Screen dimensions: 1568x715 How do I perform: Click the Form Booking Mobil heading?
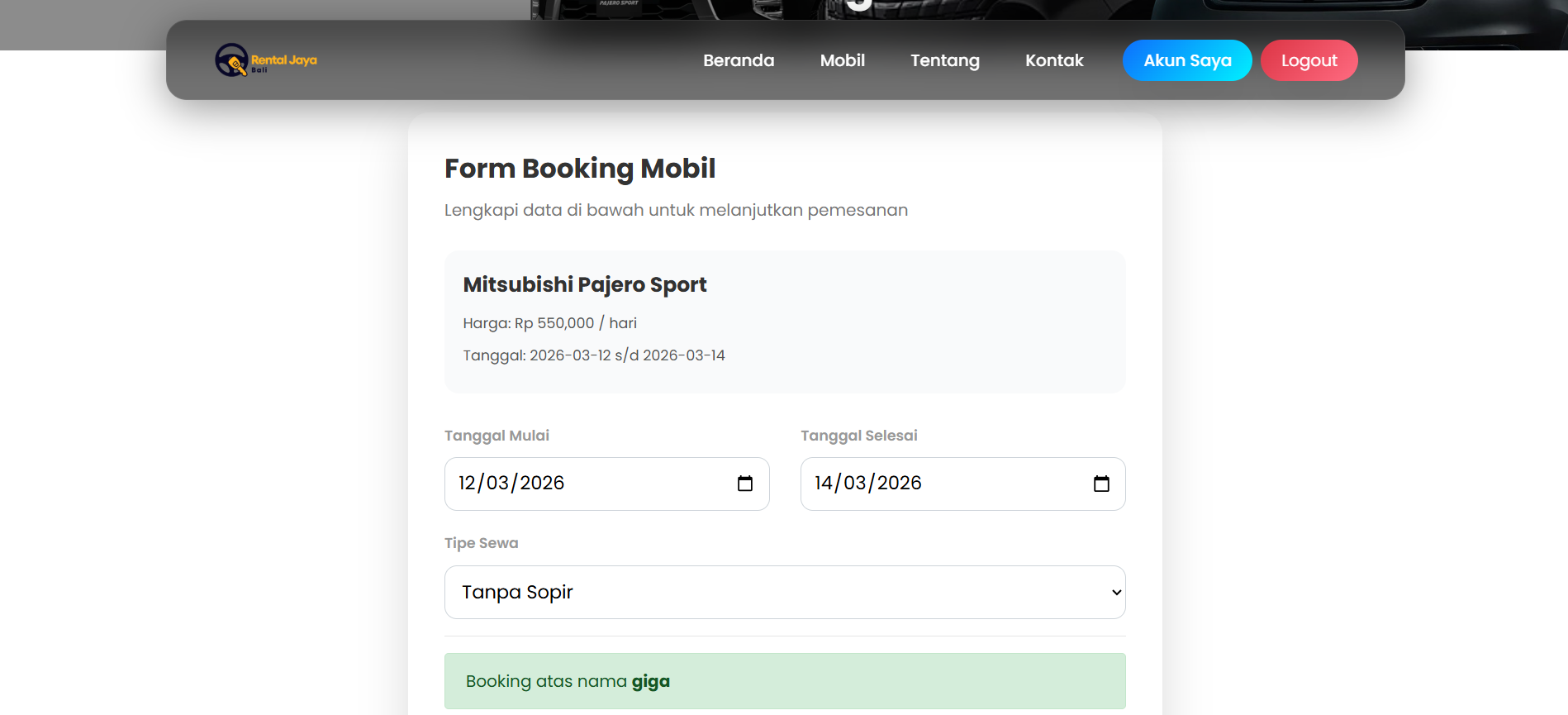coord(579,169)
